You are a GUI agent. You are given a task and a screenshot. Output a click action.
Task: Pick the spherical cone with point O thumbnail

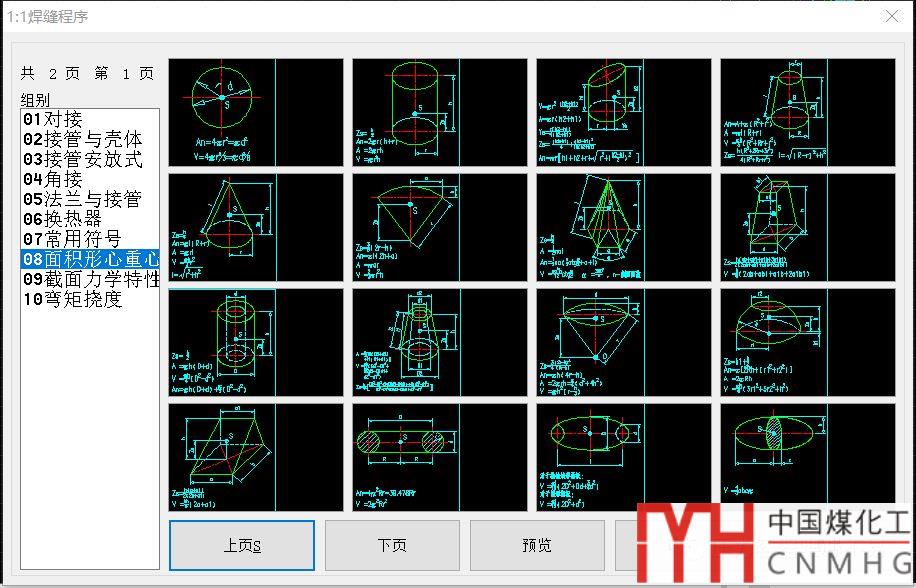click(x=624, y=342)
